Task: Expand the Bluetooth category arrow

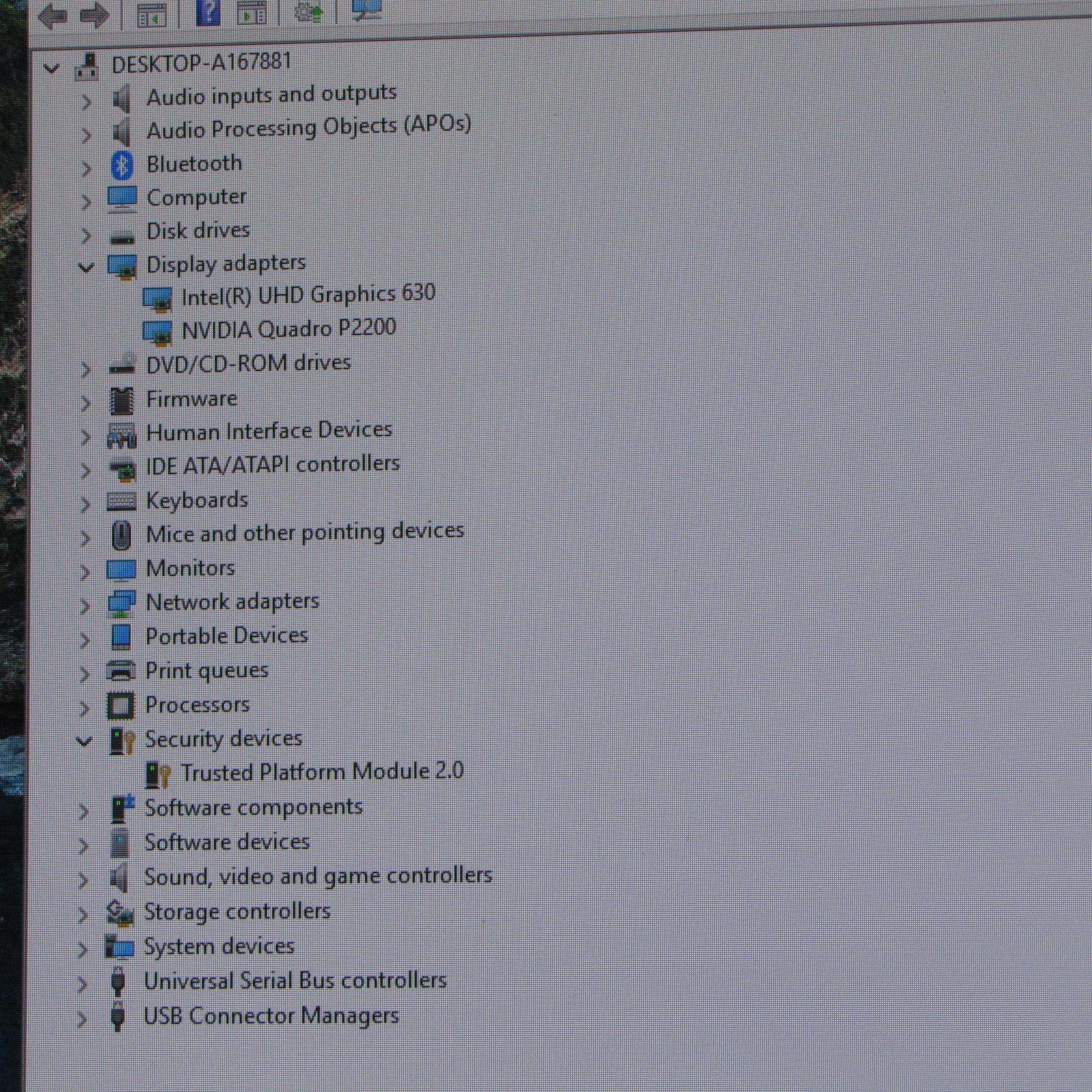Action: click(86, 168)
